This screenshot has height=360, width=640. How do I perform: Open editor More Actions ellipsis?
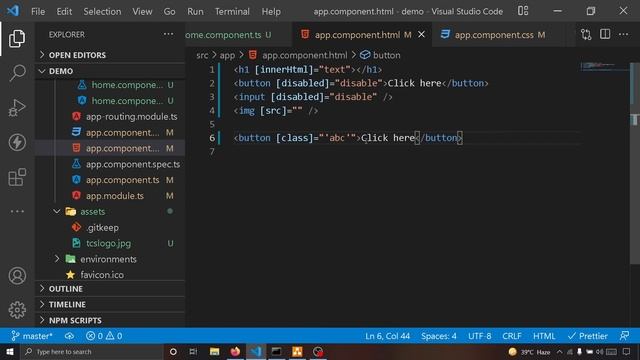click(624, 34)
